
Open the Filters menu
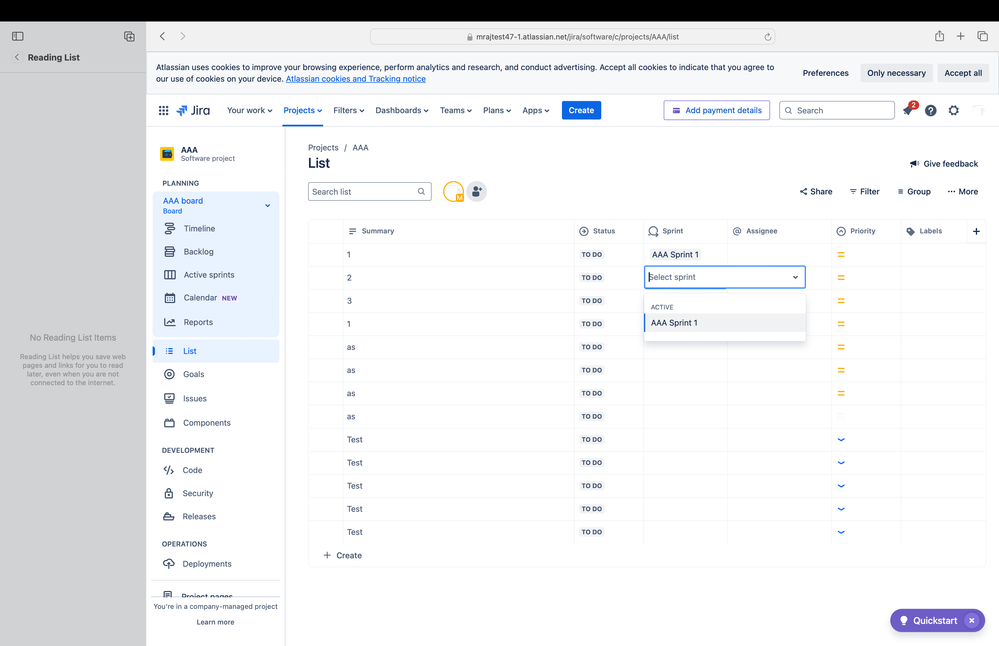[x=349, y=110]
